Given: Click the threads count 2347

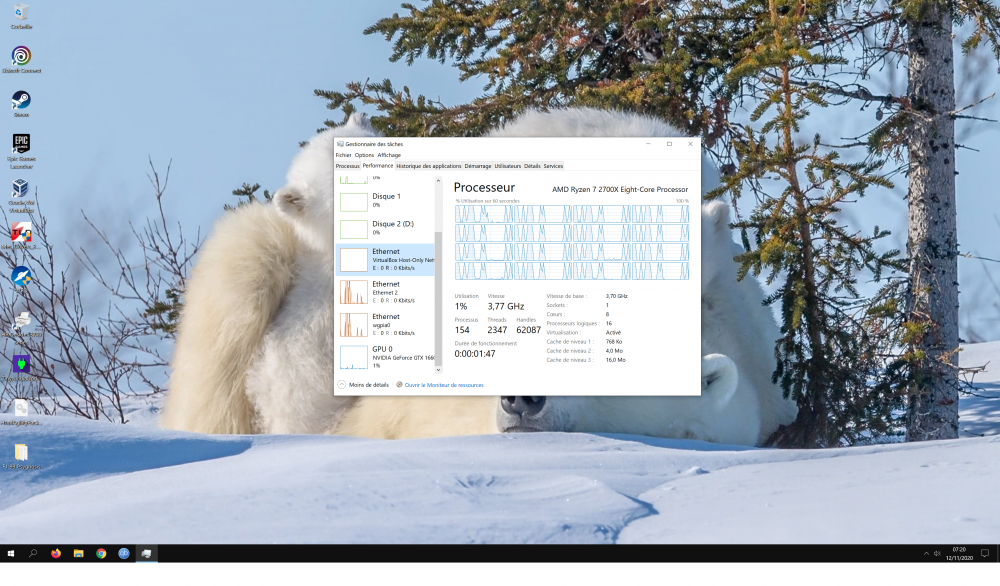Looking at the screenshot, I should coord(497,330).
